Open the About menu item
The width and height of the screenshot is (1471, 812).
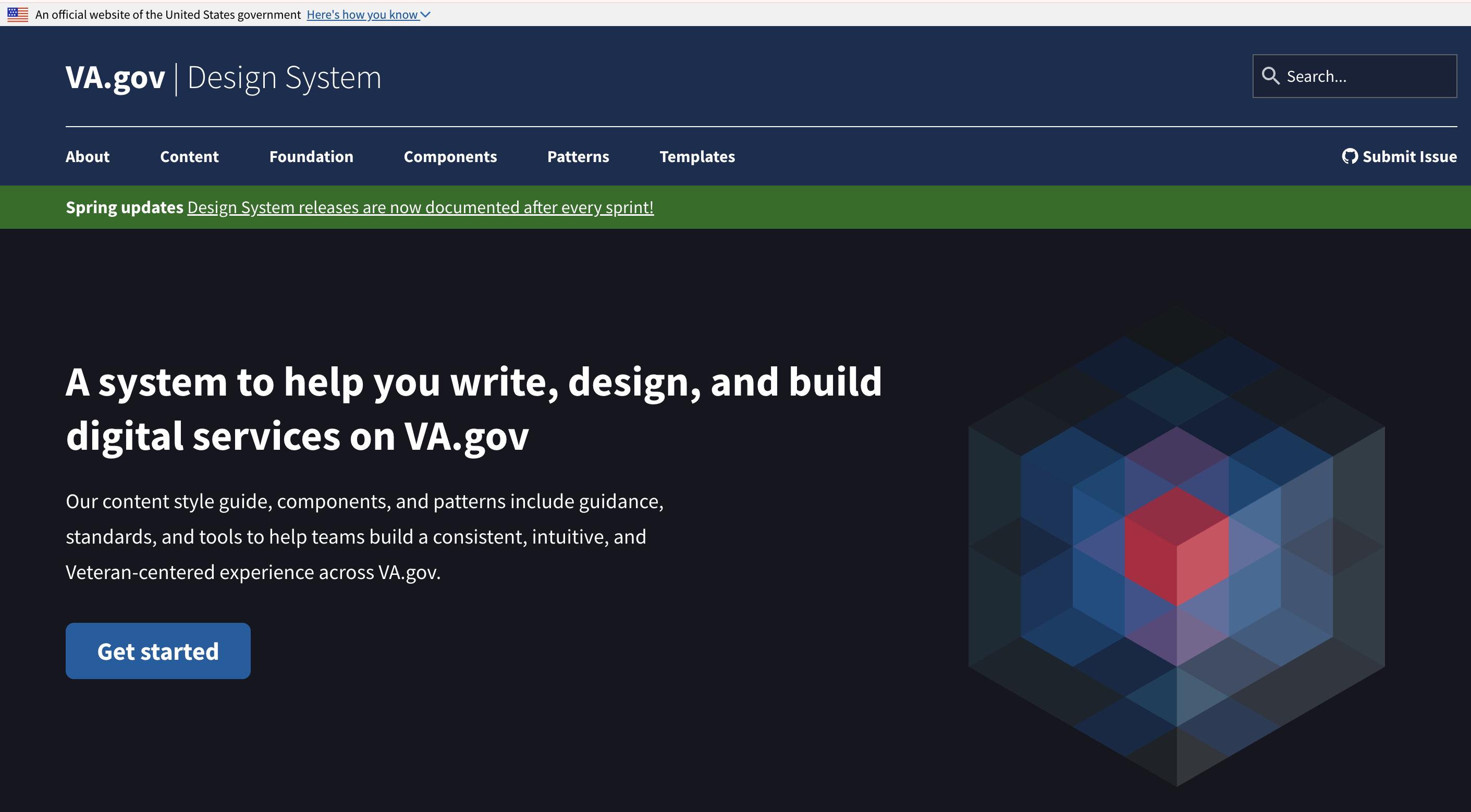[x=88, y=156]
